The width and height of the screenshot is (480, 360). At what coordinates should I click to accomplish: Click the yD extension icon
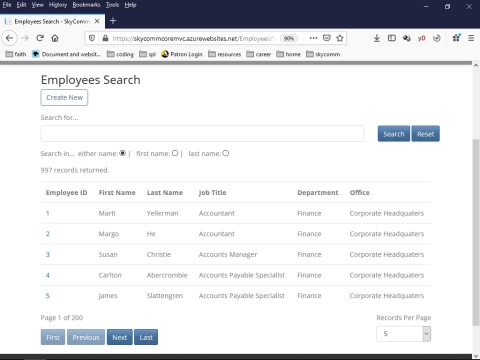point(422,38)
